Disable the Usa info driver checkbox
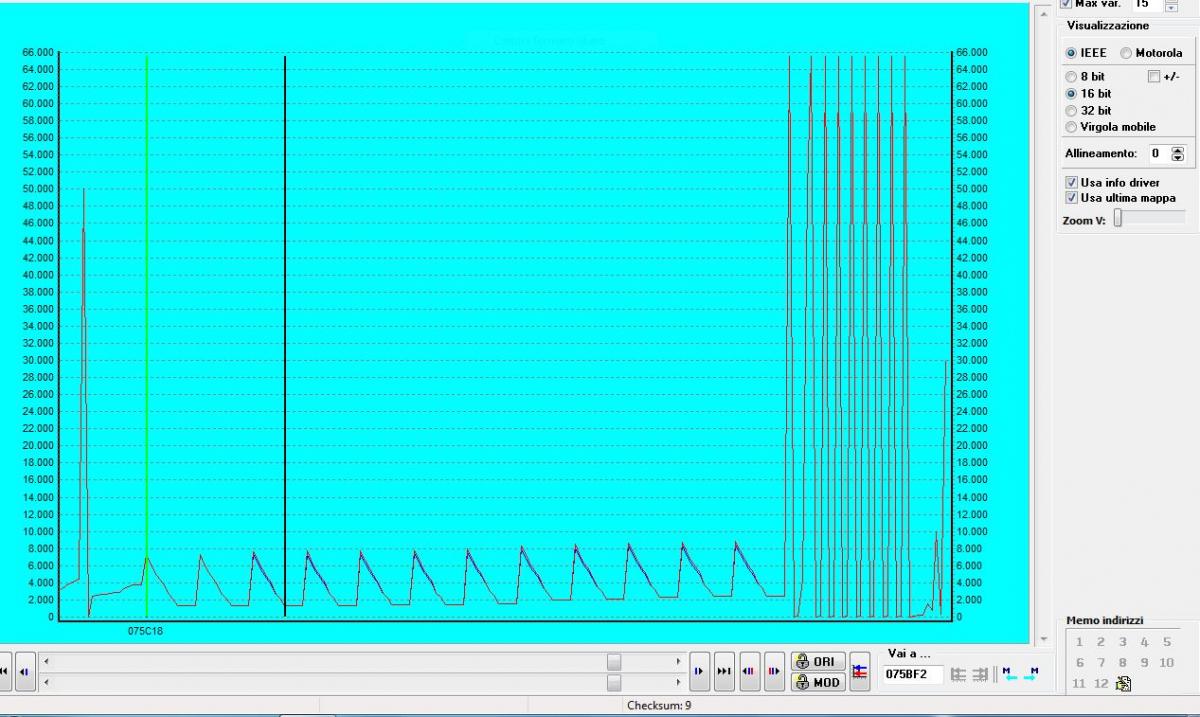The width and height of the screenshot is (1200, 717). pos(1072,183)
